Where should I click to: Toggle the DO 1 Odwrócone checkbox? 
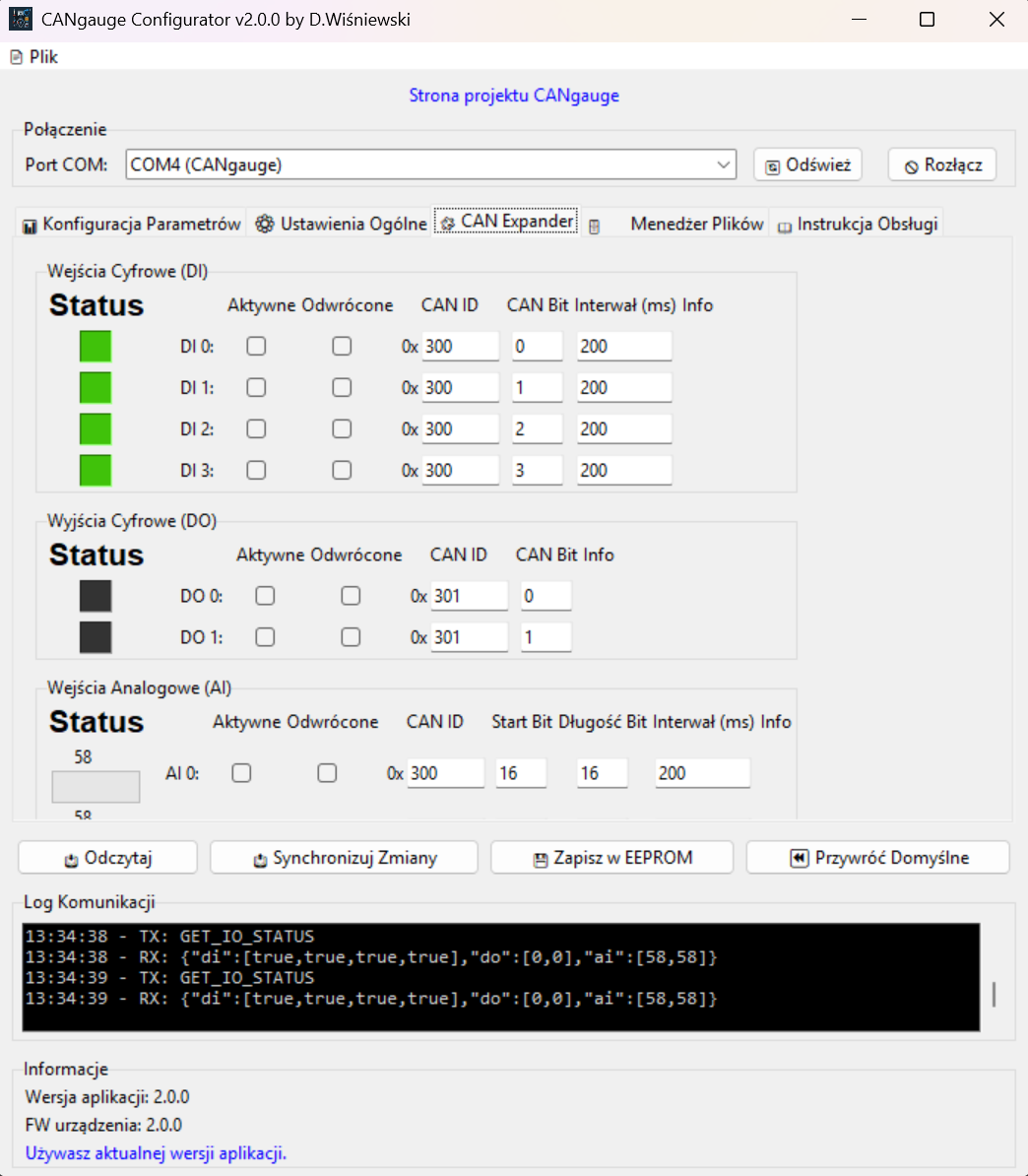(x=351, y=637)
